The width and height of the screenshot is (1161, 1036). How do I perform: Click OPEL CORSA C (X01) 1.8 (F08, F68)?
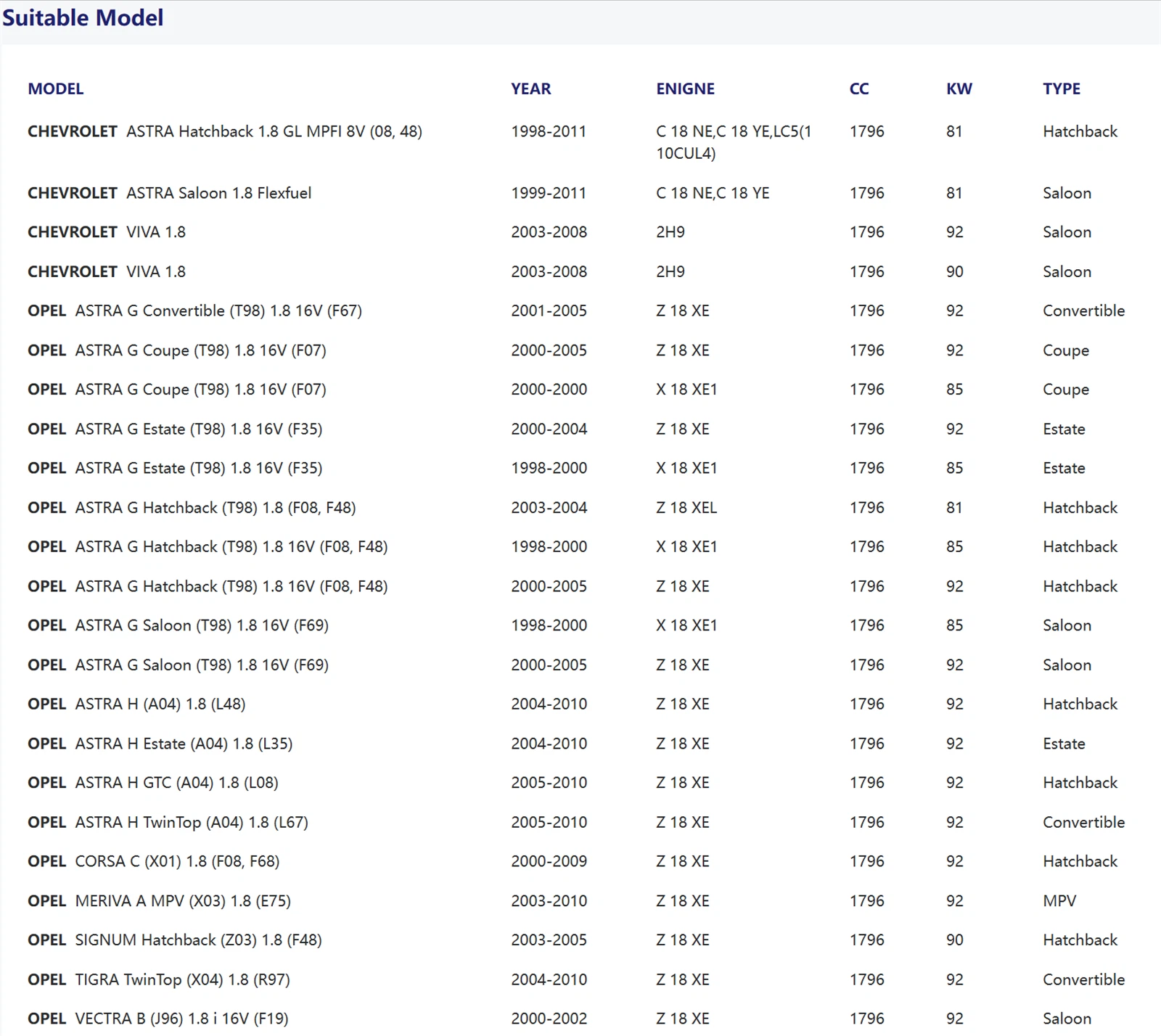[x=154, y=861]
